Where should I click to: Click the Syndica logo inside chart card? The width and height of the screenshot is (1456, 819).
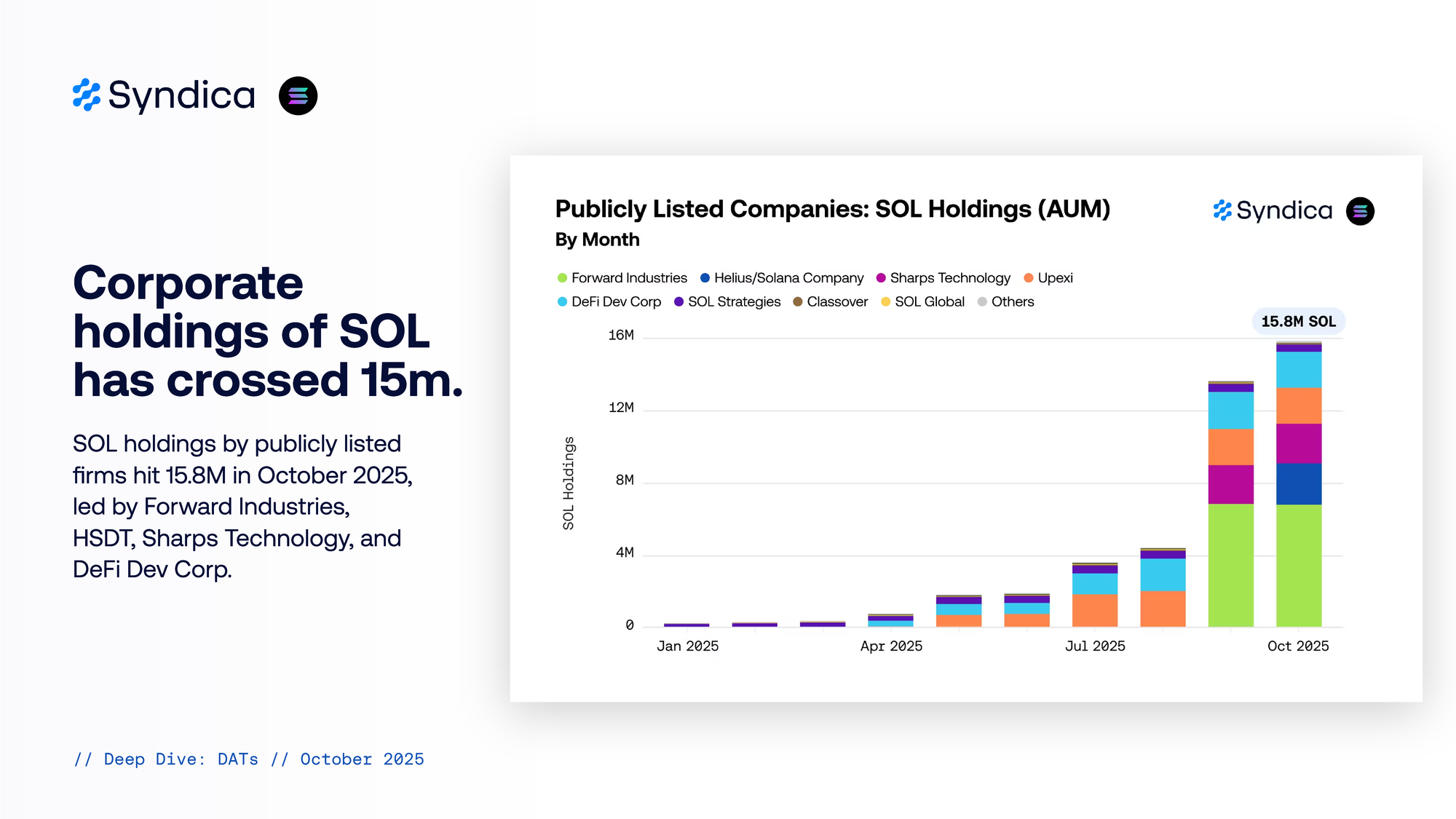point(1273,210)
